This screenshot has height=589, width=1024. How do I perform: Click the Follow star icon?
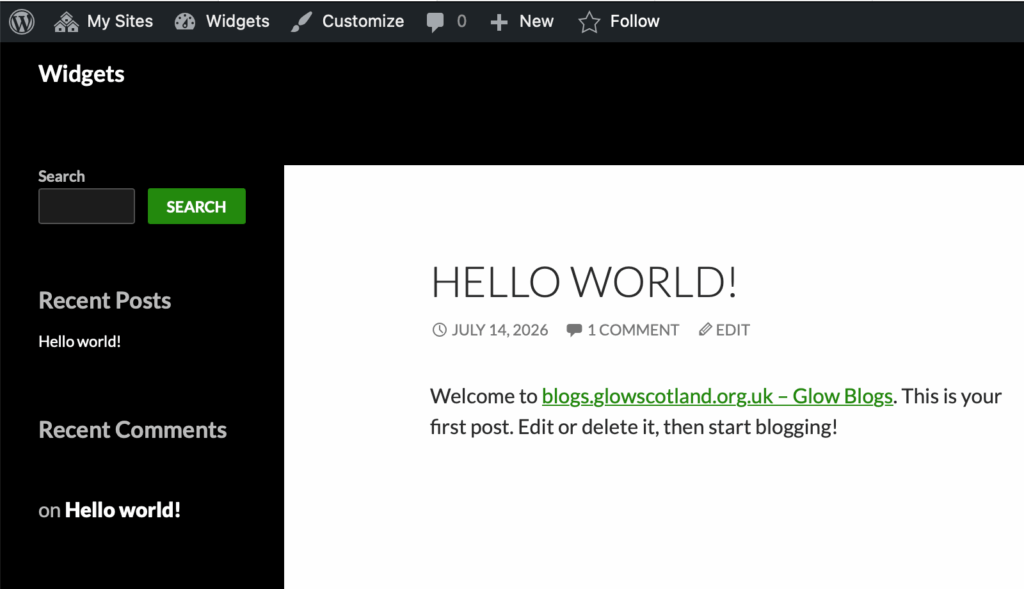click(589, 22)
